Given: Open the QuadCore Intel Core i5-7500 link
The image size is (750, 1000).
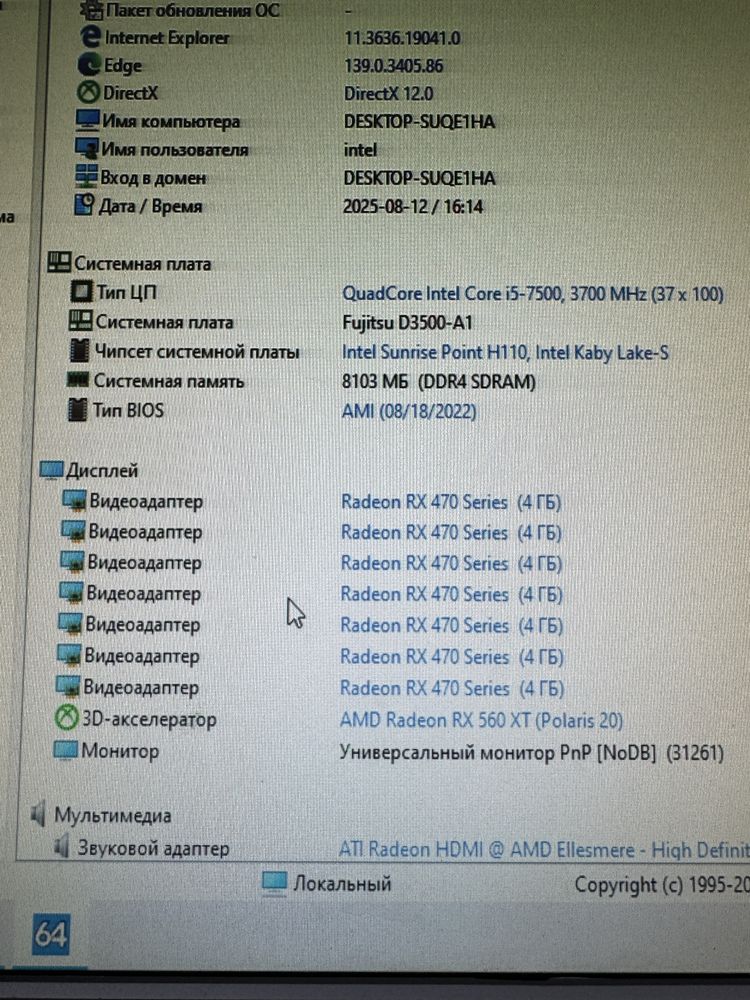Looking at the screenshot, I should coord(533,294).
